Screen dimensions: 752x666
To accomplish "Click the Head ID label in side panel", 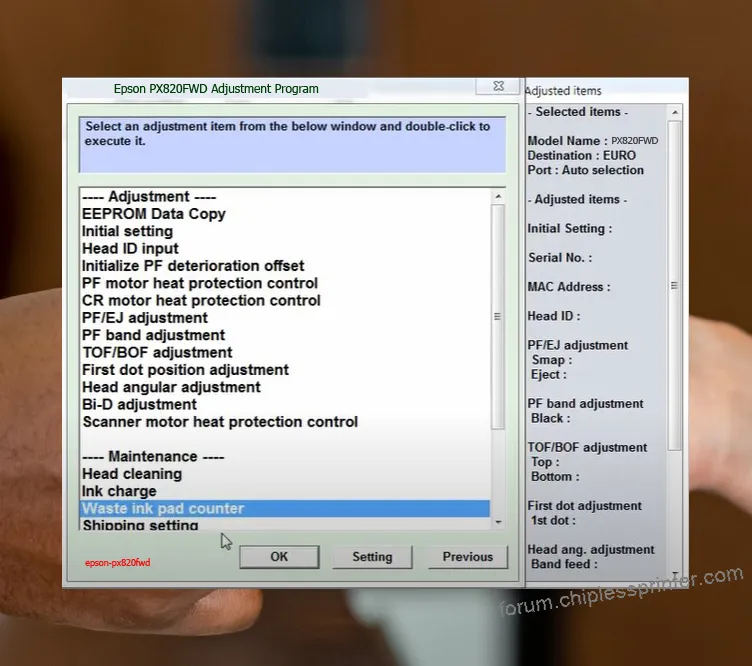I will point(554,316).
